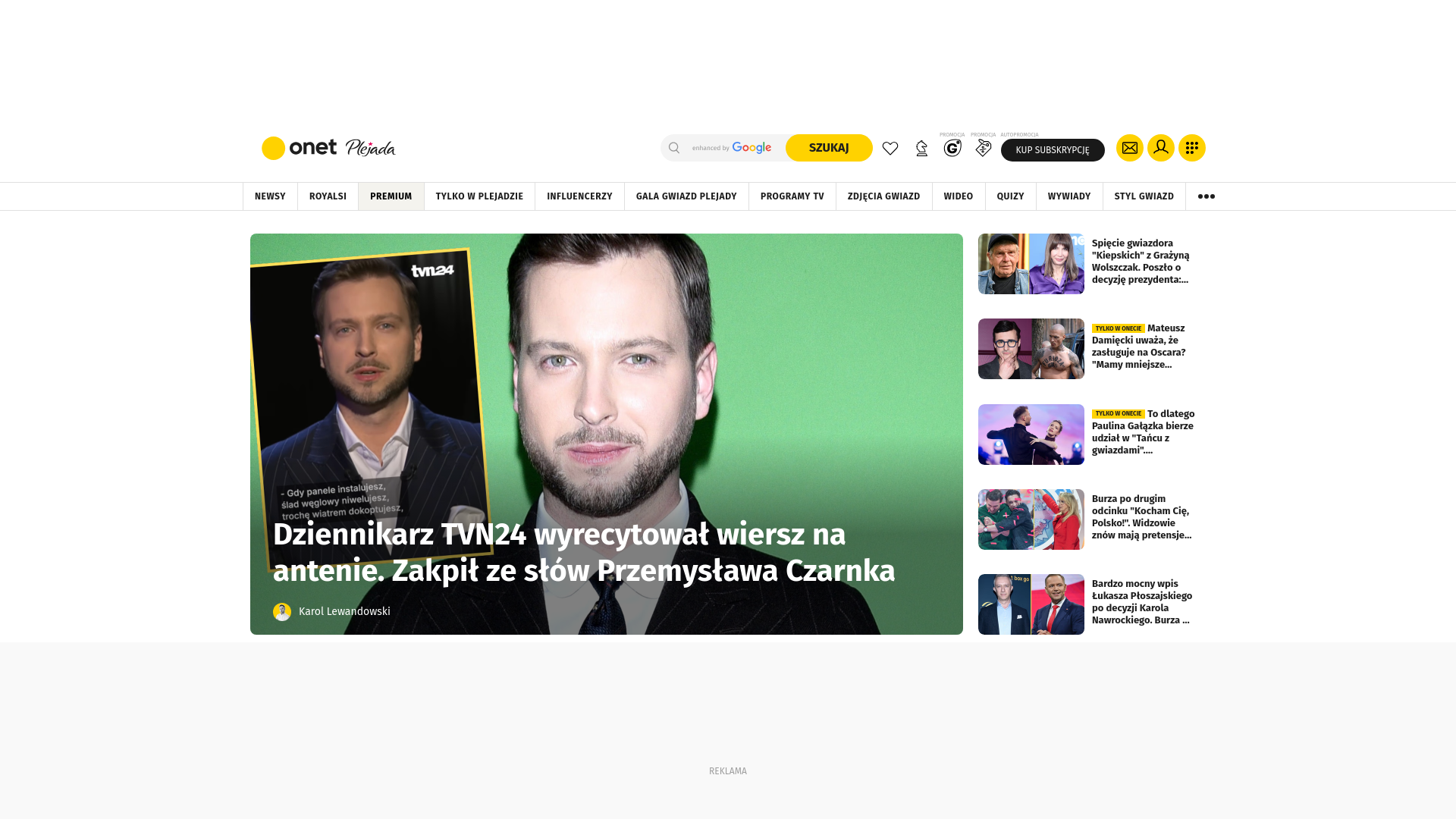Go to PROGRAMY TV section

[792, 196]
